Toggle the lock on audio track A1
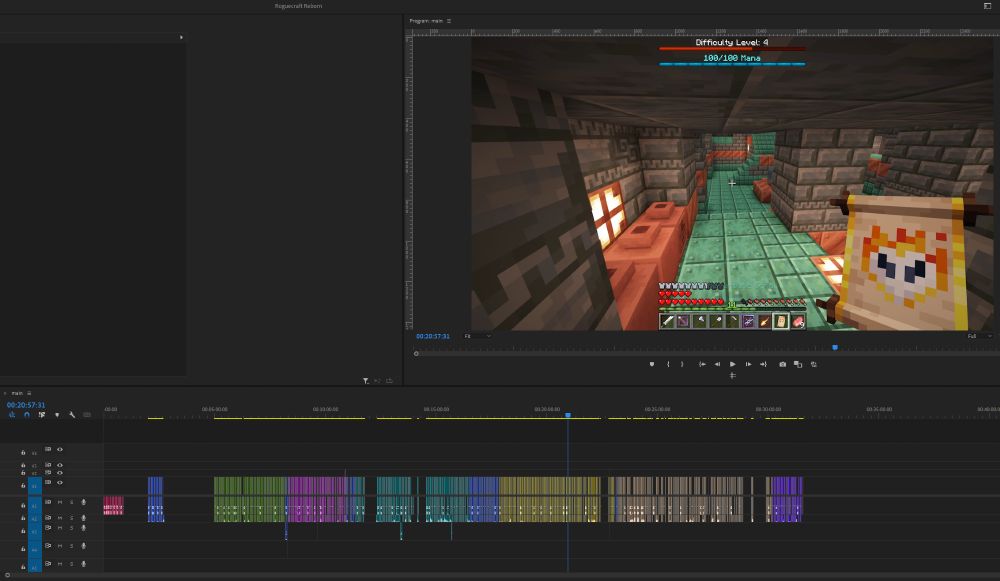The image size is (1000, 581). (x=23, y=506)
